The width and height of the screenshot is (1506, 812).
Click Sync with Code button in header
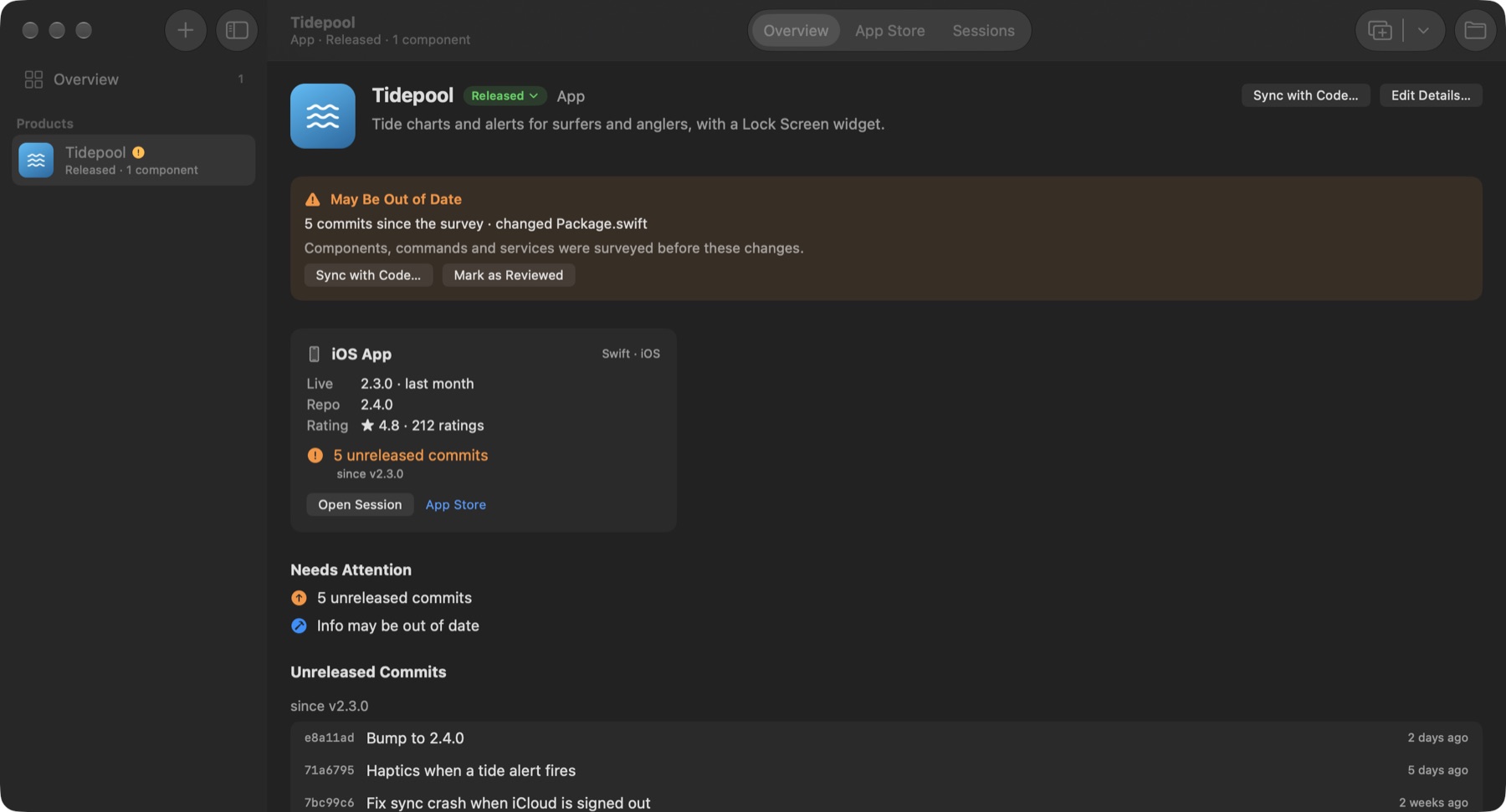click(1305, 95)
